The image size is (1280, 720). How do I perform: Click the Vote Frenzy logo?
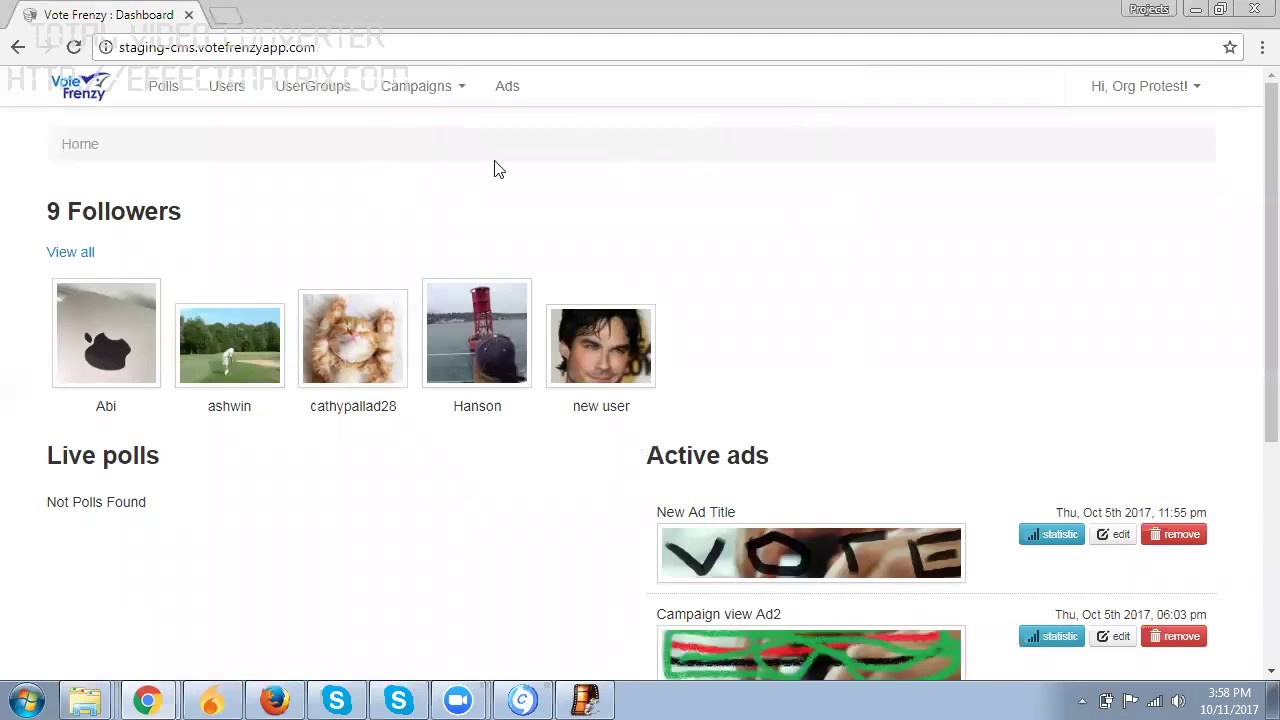coord(80,86)
